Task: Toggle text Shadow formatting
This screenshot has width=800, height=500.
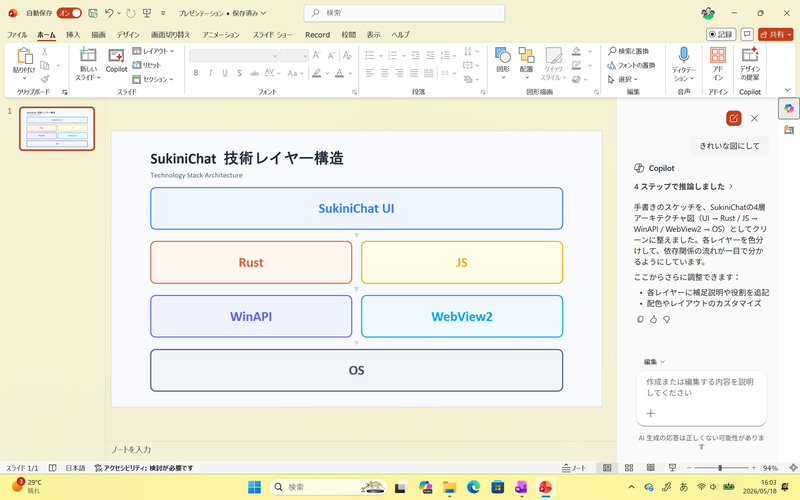Action: pos(239,73)
